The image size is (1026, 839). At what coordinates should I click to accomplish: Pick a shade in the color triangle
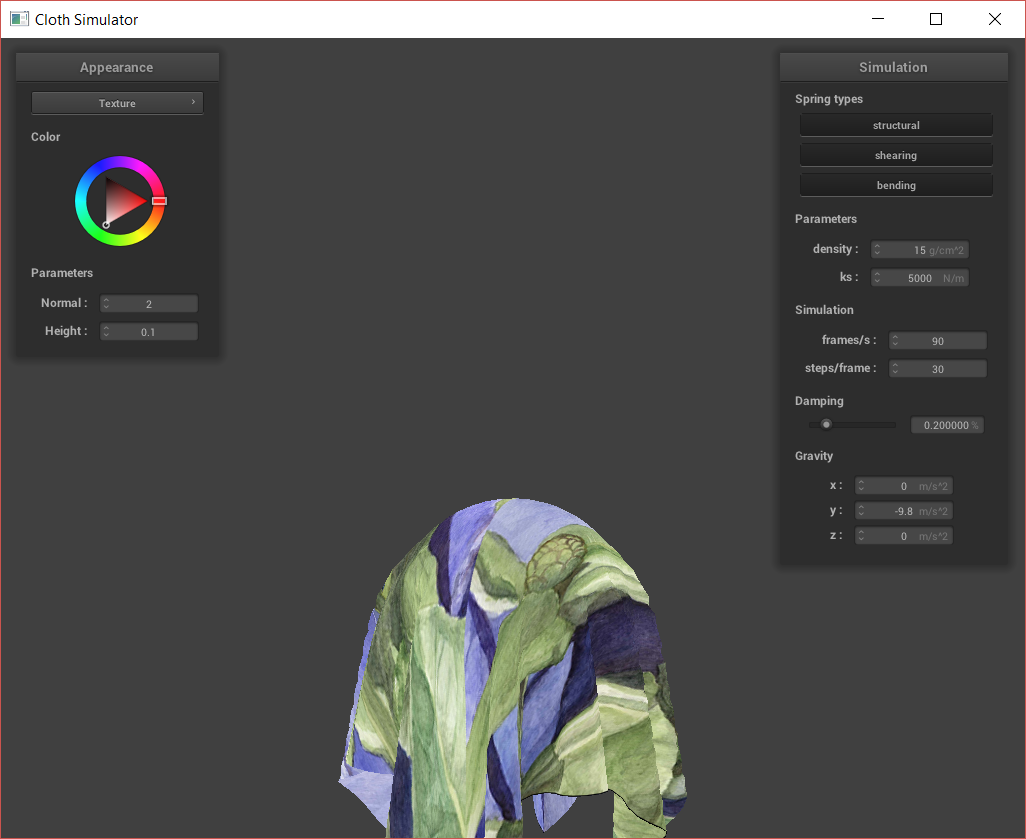point(121,201)
